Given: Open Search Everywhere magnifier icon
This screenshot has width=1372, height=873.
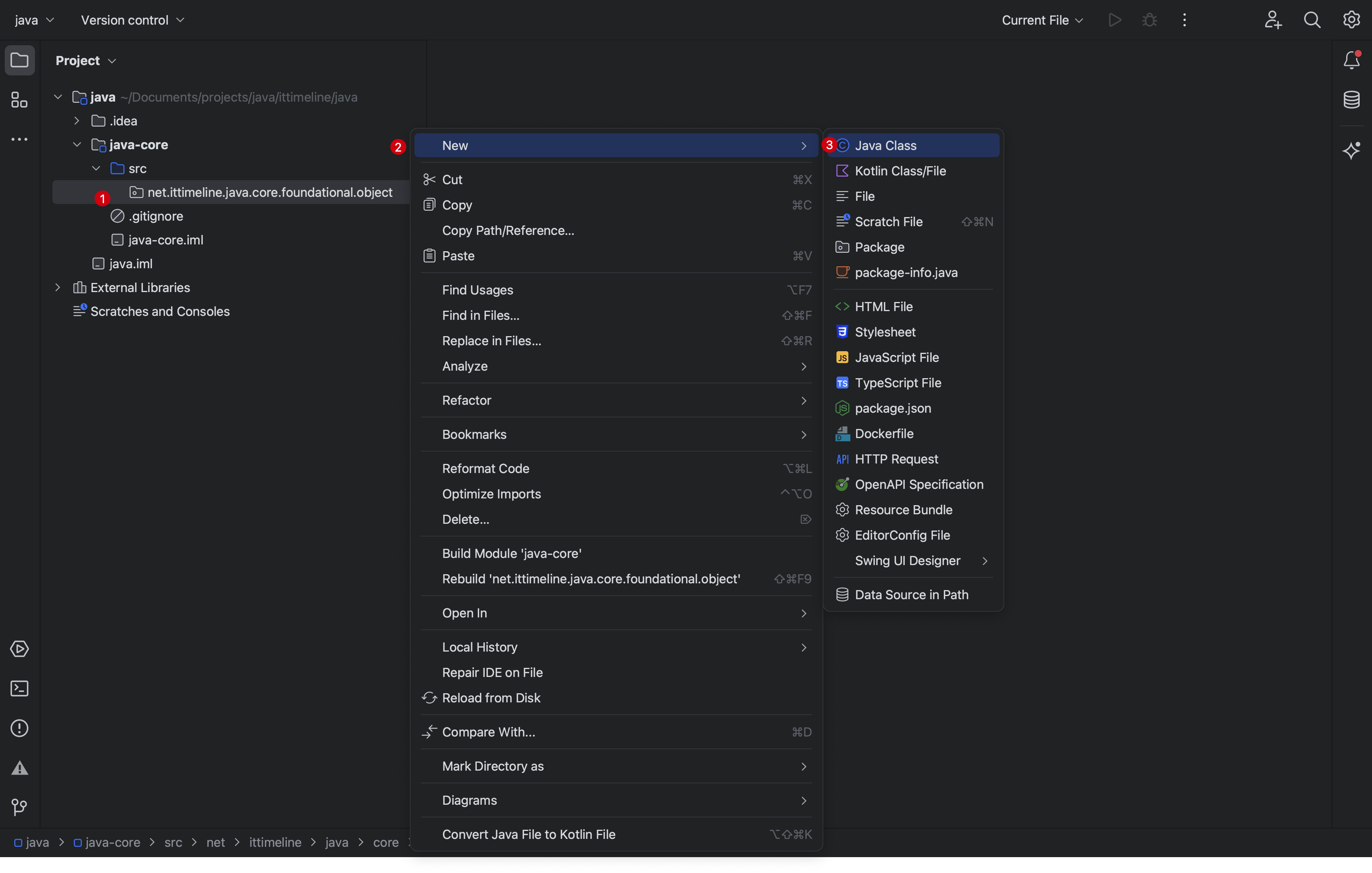Looking at the screenshot, I should 1312,20.
